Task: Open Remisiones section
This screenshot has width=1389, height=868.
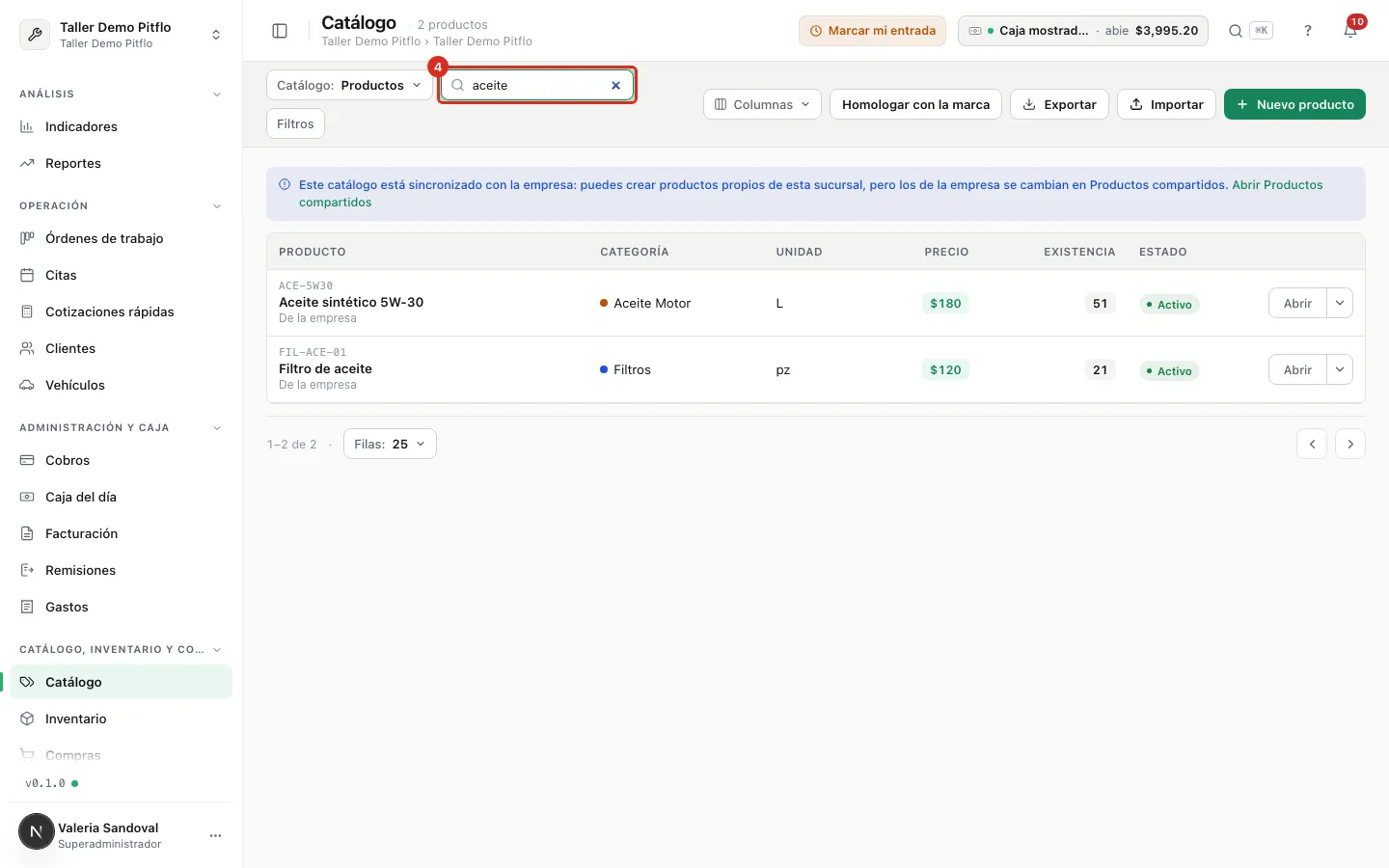Action: [121, 570]
